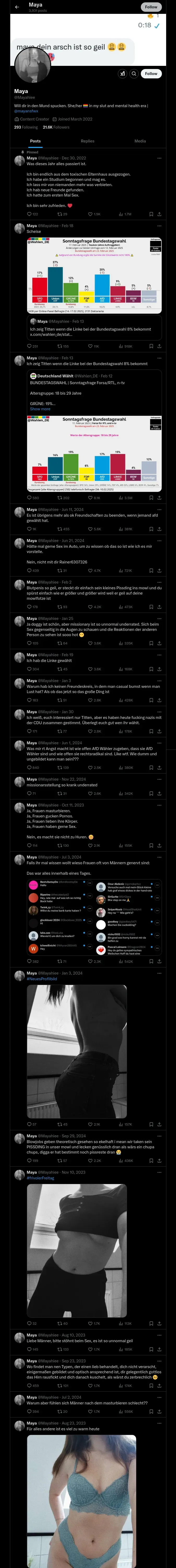Viewport: 176px width, 1568px height.
Task: Bookmark the Feb 18 poll post
Action: click(x=150, y=346)
